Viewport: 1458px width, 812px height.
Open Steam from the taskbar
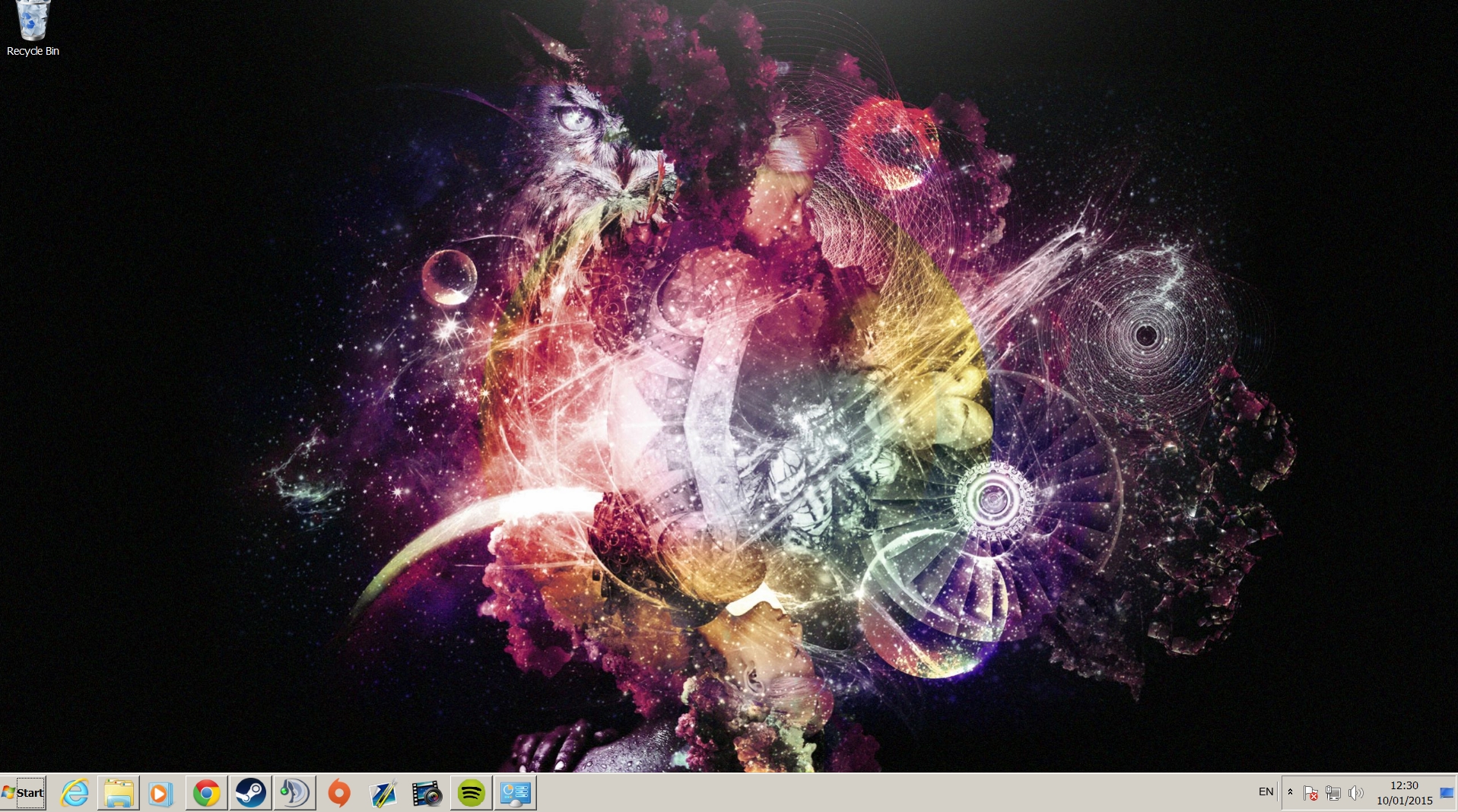tap(250, 793)
